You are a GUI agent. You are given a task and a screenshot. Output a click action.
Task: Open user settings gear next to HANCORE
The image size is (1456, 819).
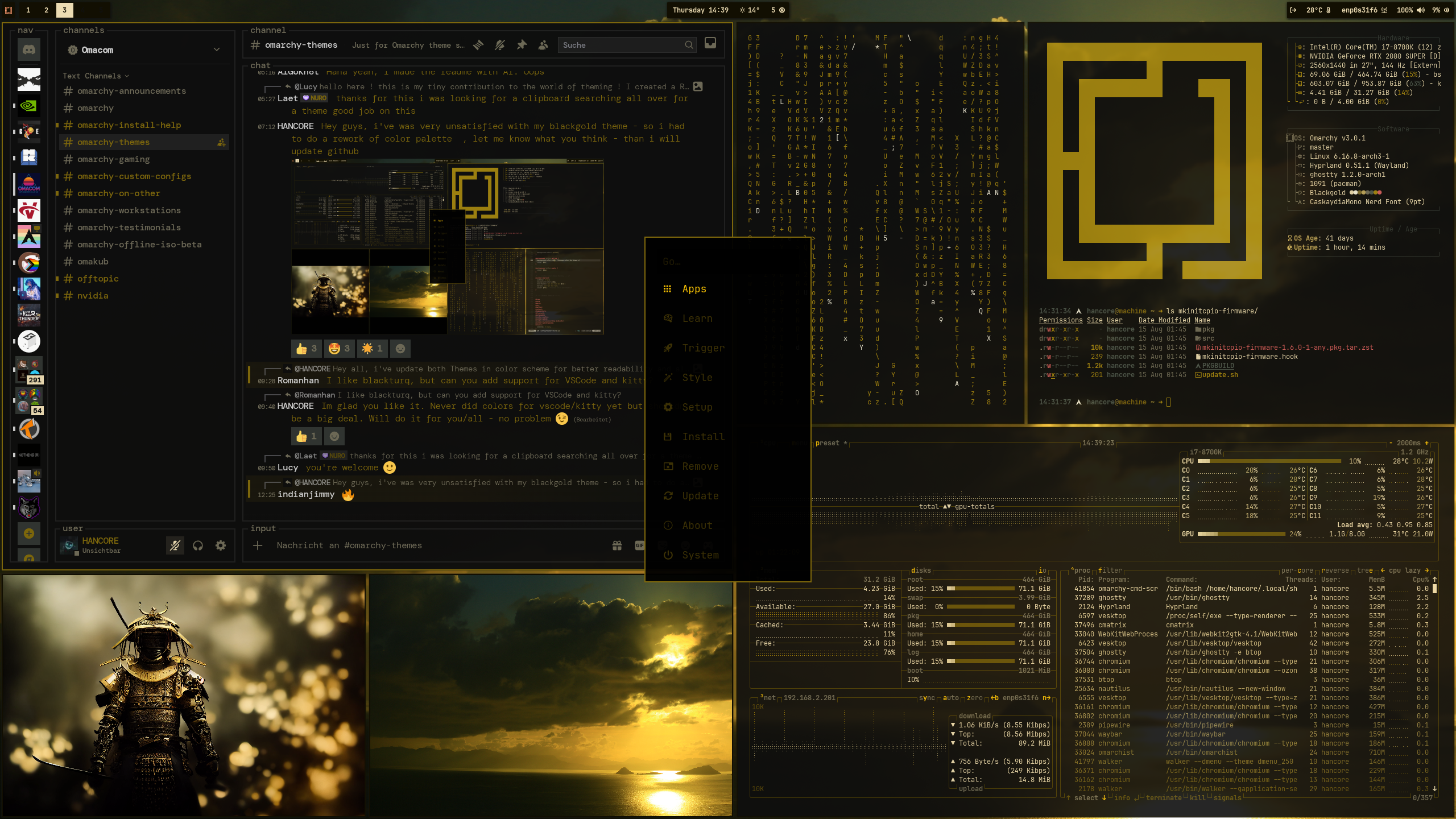(221, 545)
